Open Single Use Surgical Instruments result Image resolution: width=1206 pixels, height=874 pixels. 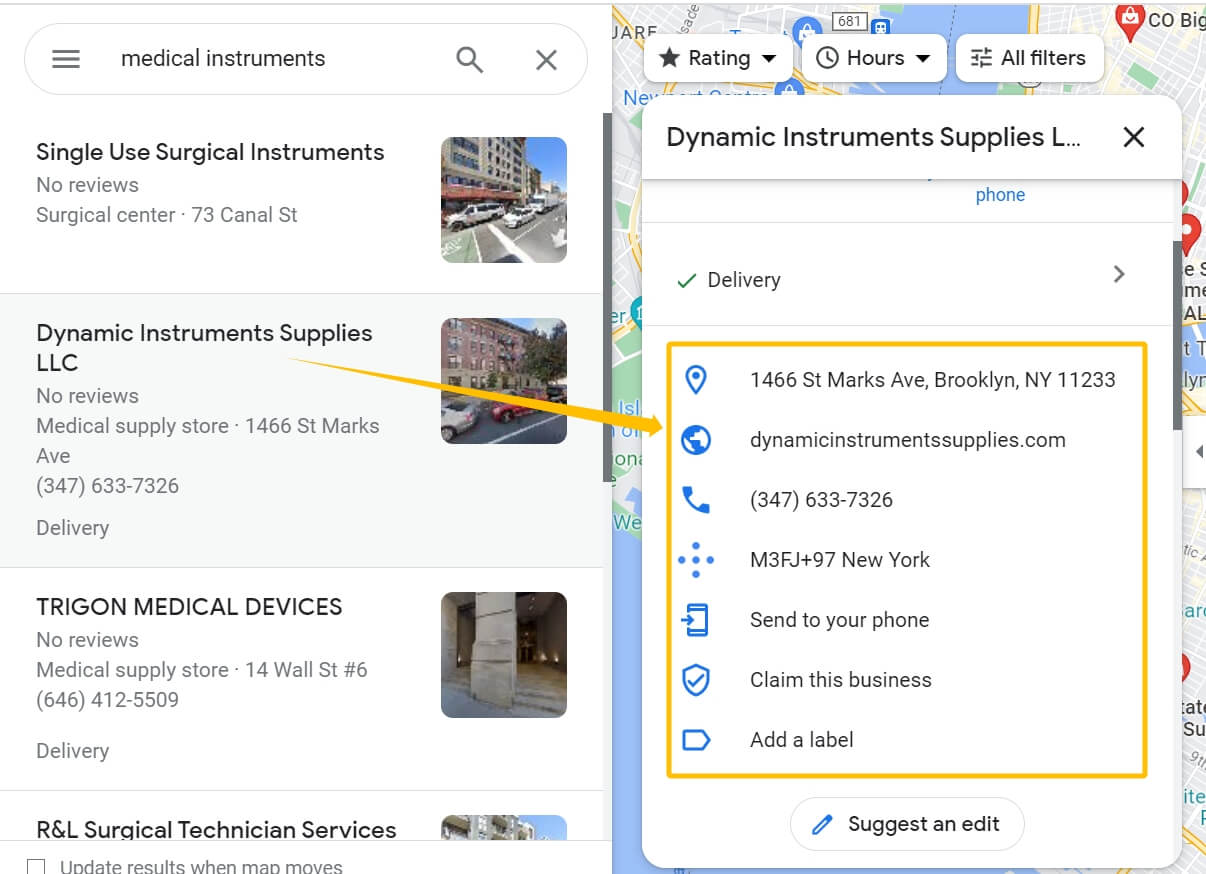point(210,153)
